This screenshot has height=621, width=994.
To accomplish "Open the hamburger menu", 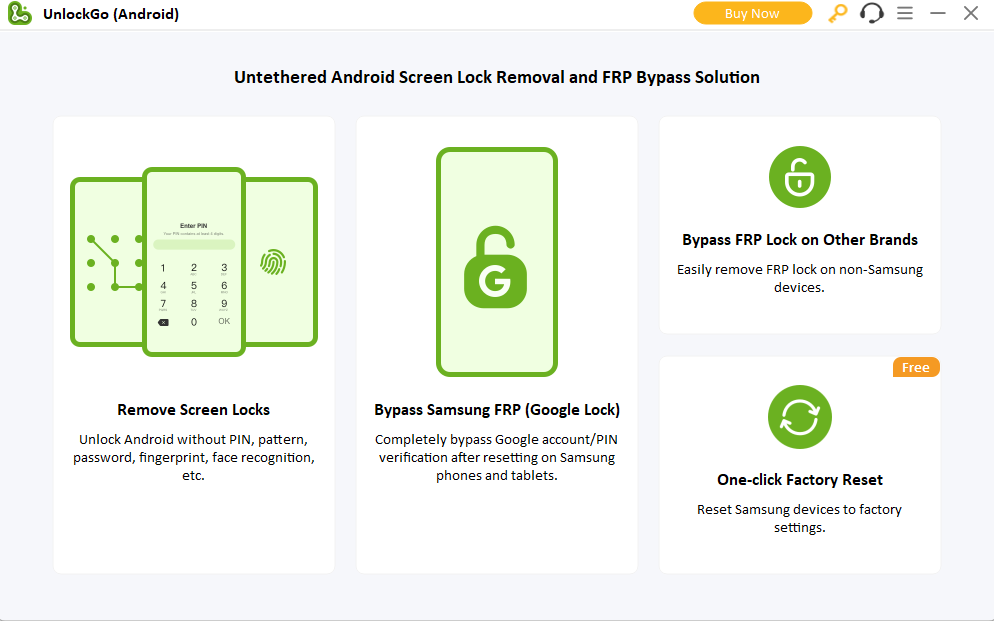I will point(905,14).
